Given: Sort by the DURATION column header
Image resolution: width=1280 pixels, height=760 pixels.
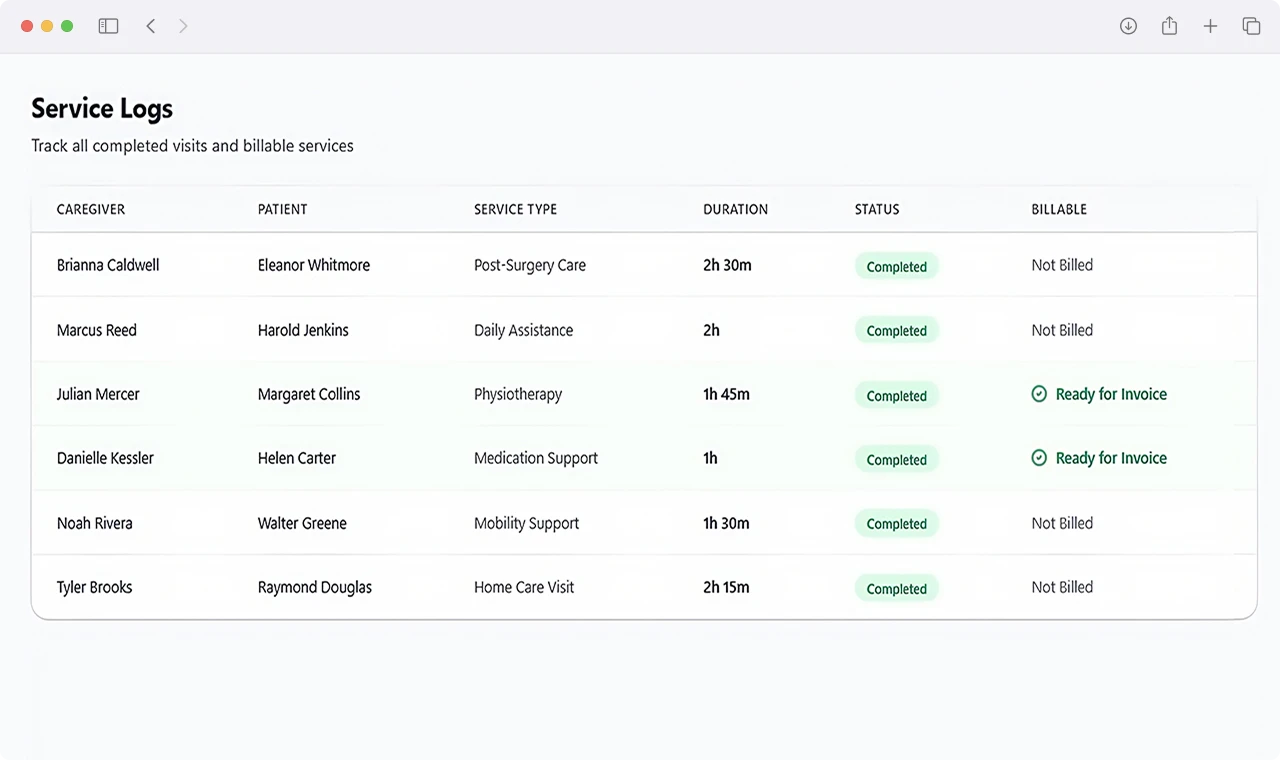Looking at the screenshot, I should 735,209.
